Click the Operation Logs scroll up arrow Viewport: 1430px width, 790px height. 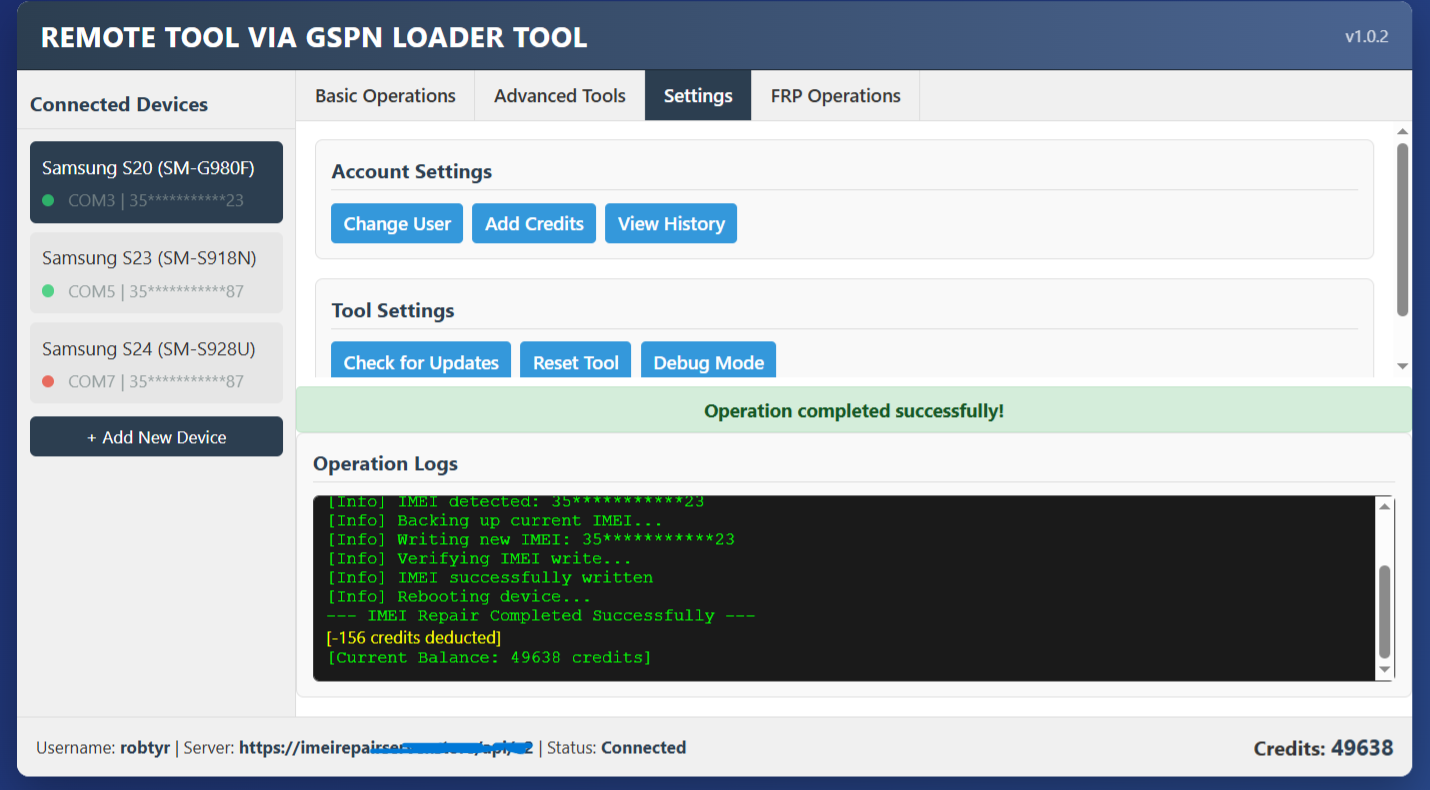(1385, 507)
